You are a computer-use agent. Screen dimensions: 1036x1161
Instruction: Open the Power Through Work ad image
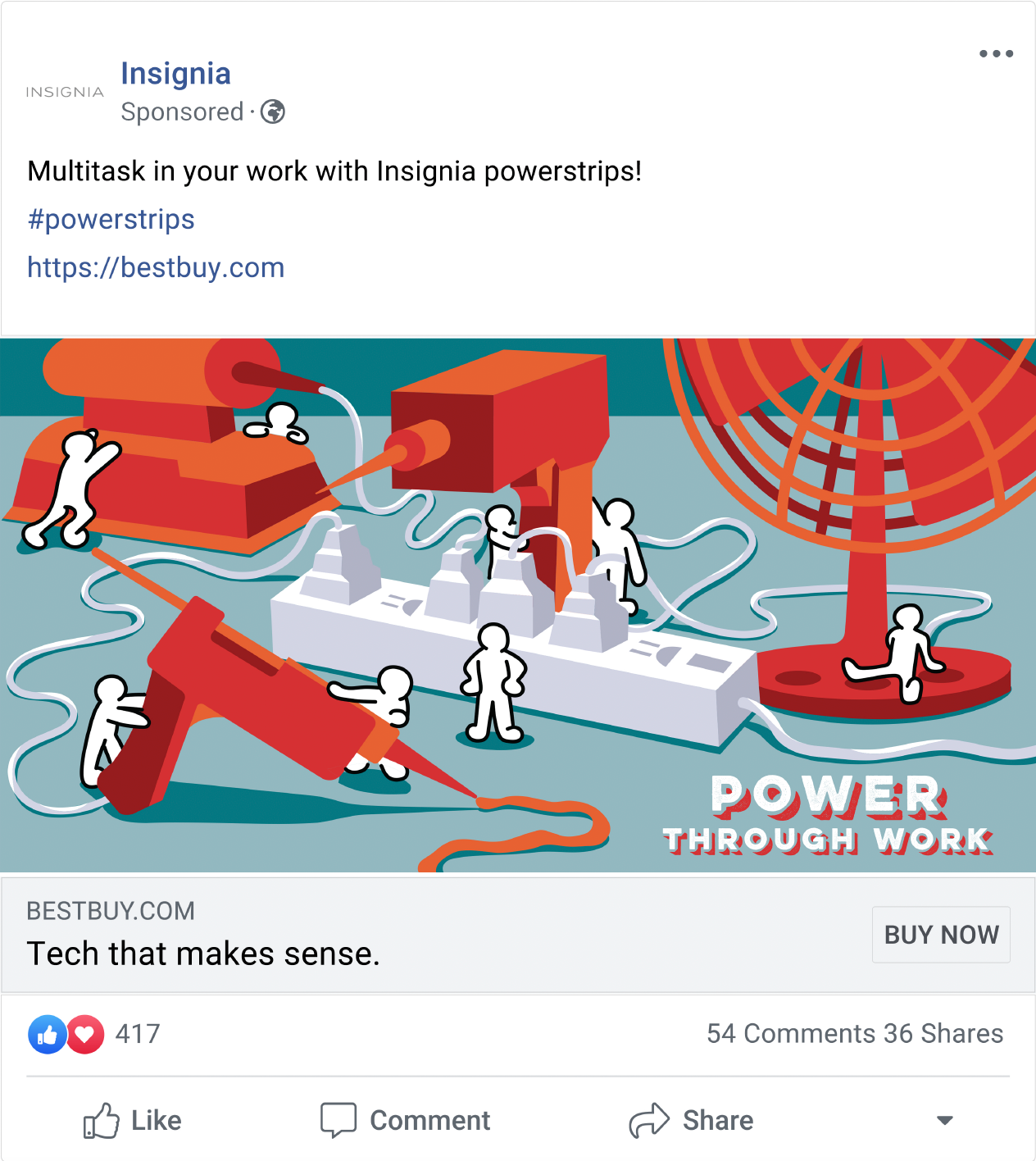[x=518, y=605]
